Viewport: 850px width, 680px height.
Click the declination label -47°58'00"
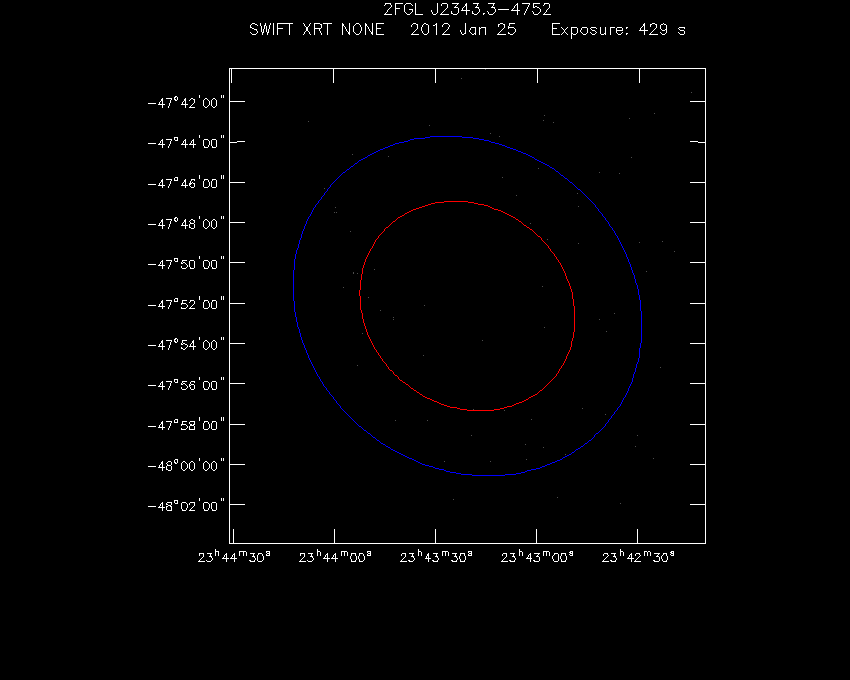coord(186,425)
